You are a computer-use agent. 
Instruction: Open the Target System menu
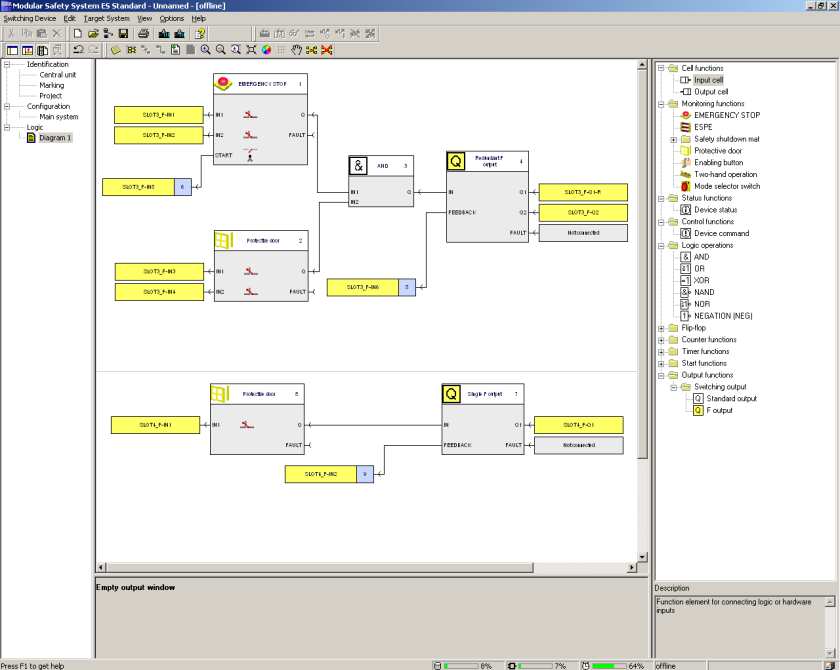(107, 18)
